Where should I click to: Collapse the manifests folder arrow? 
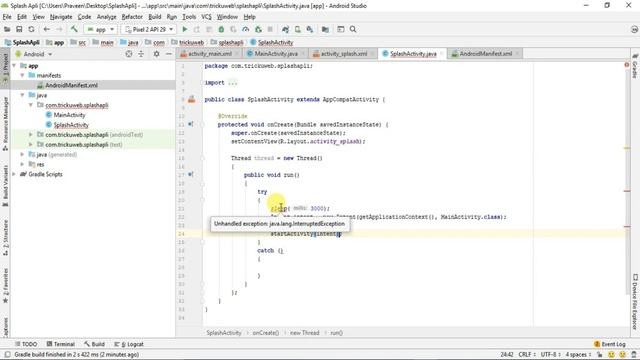pos(22,76)
